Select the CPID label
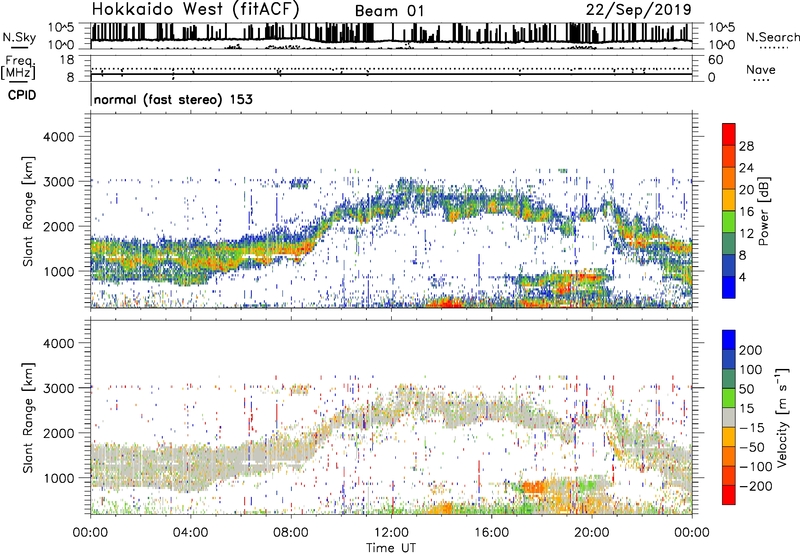Viewport: 800px width, 554px height. (22, 95)
